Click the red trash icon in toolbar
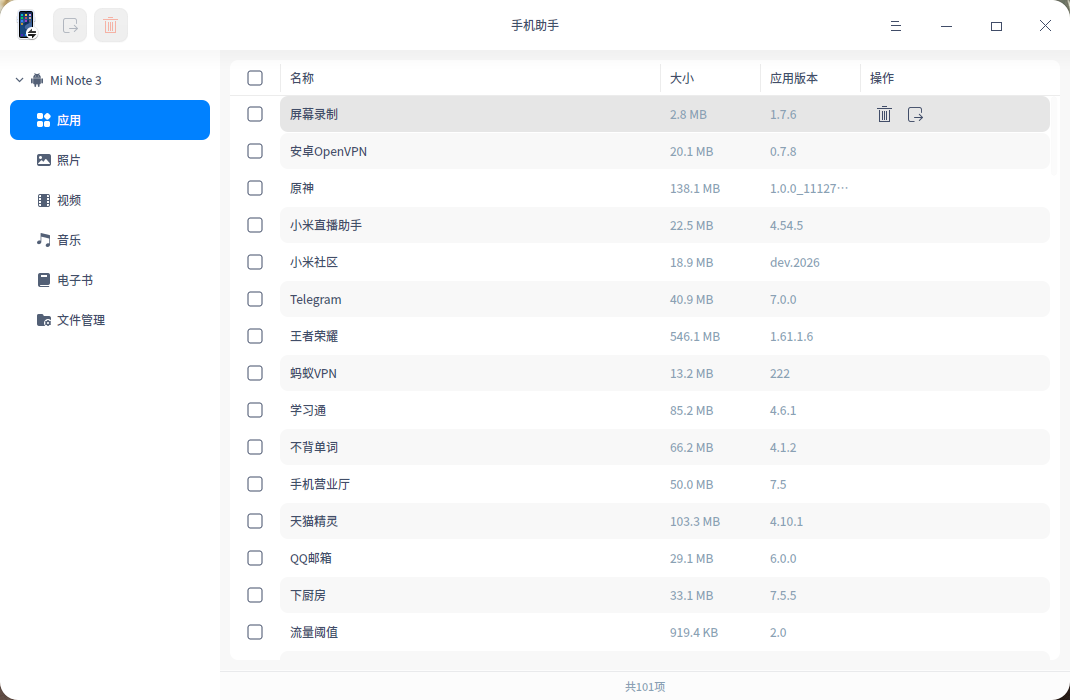Image resolution: width=1070 pixels, height=700 pixels. (111, 26)
